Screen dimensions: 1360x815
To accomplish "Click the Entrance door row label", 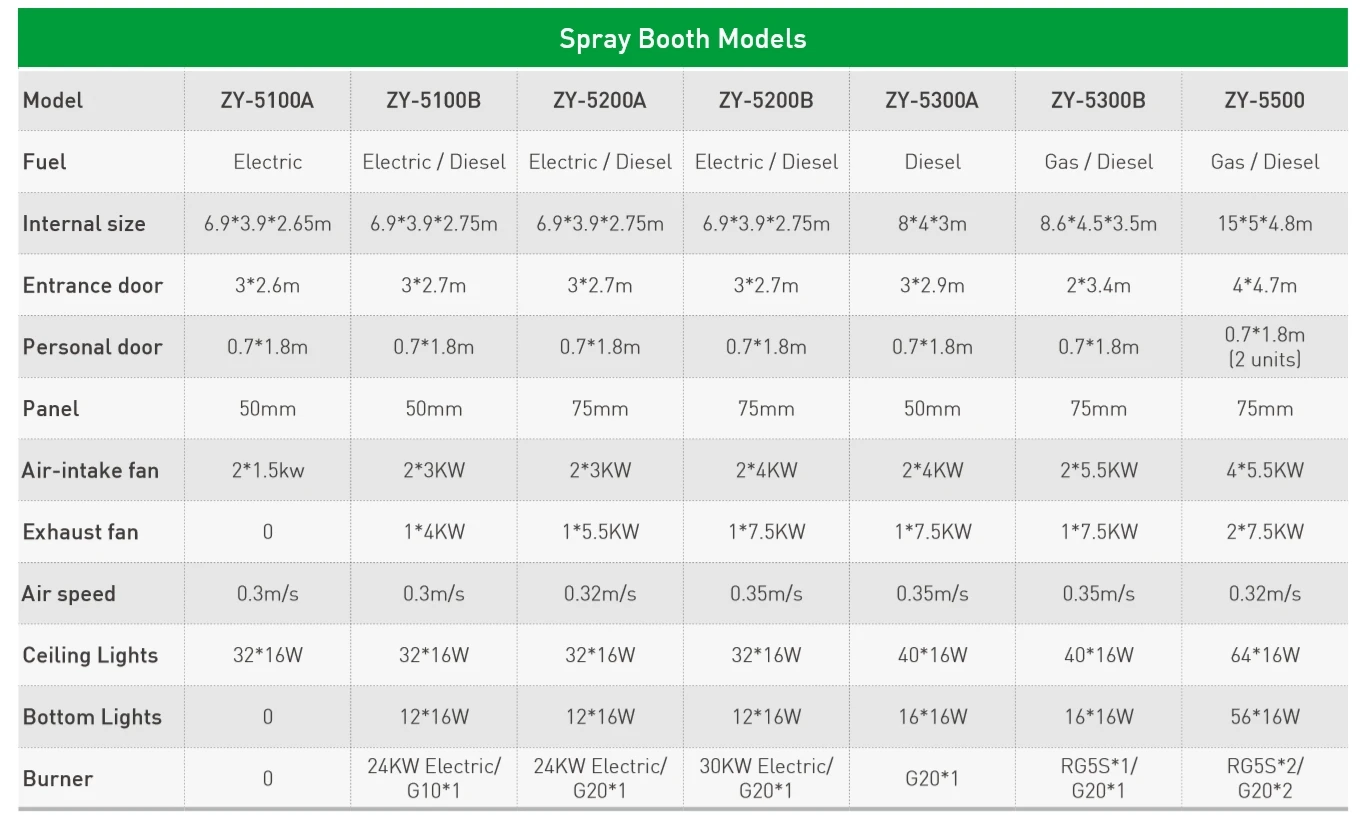I will (x=92, y=285).
